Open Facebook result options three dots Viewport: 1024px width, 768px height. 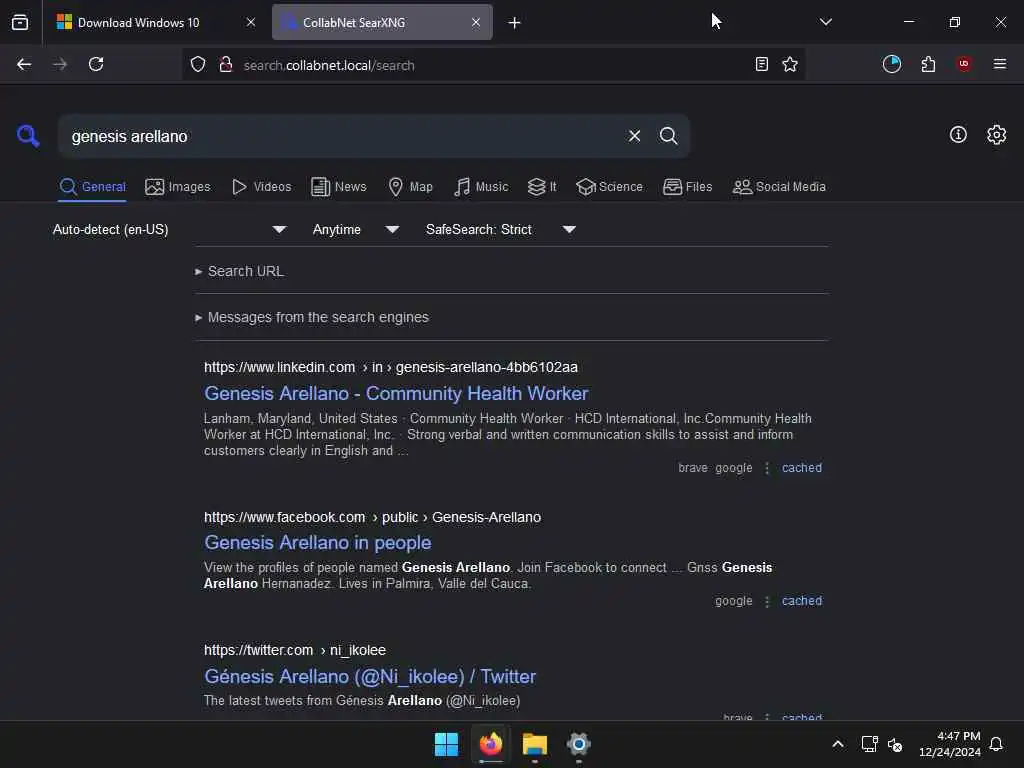tap(767, 601)
